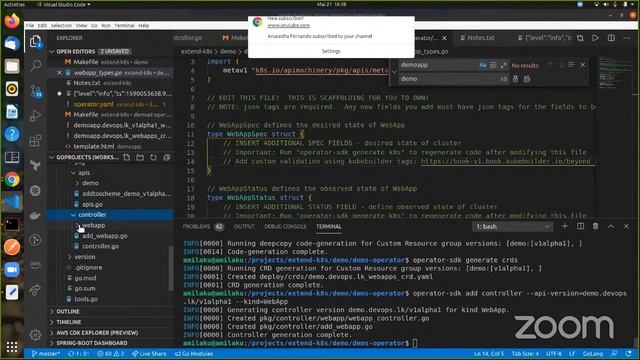This screenshot has height=360, width=640.
Task: Collapse the OPEN EDITORS section
Action: pos(52,51)
